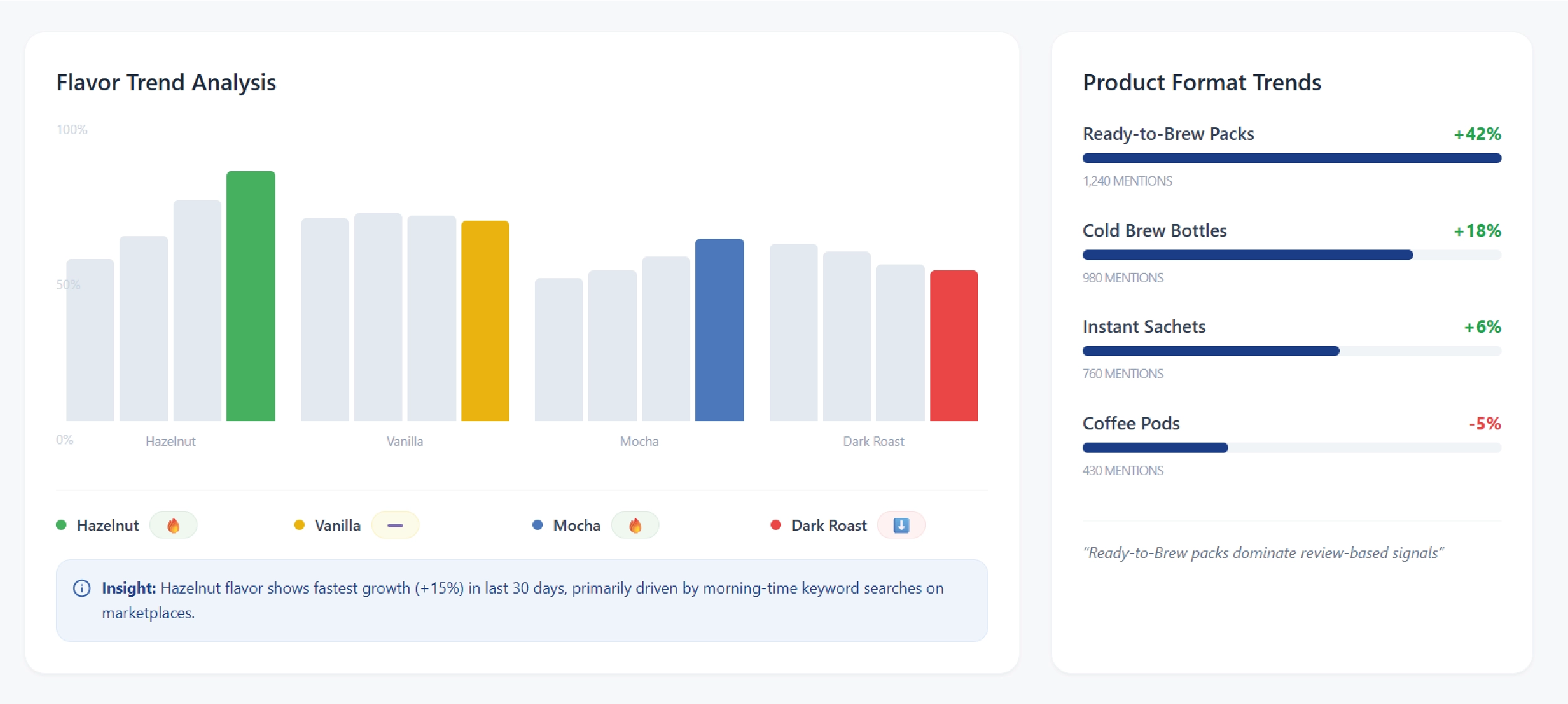Screen dimensions: 1568x704
Task: Select the red Dark Roast chart bar
Action: click(x=954, y=345)
